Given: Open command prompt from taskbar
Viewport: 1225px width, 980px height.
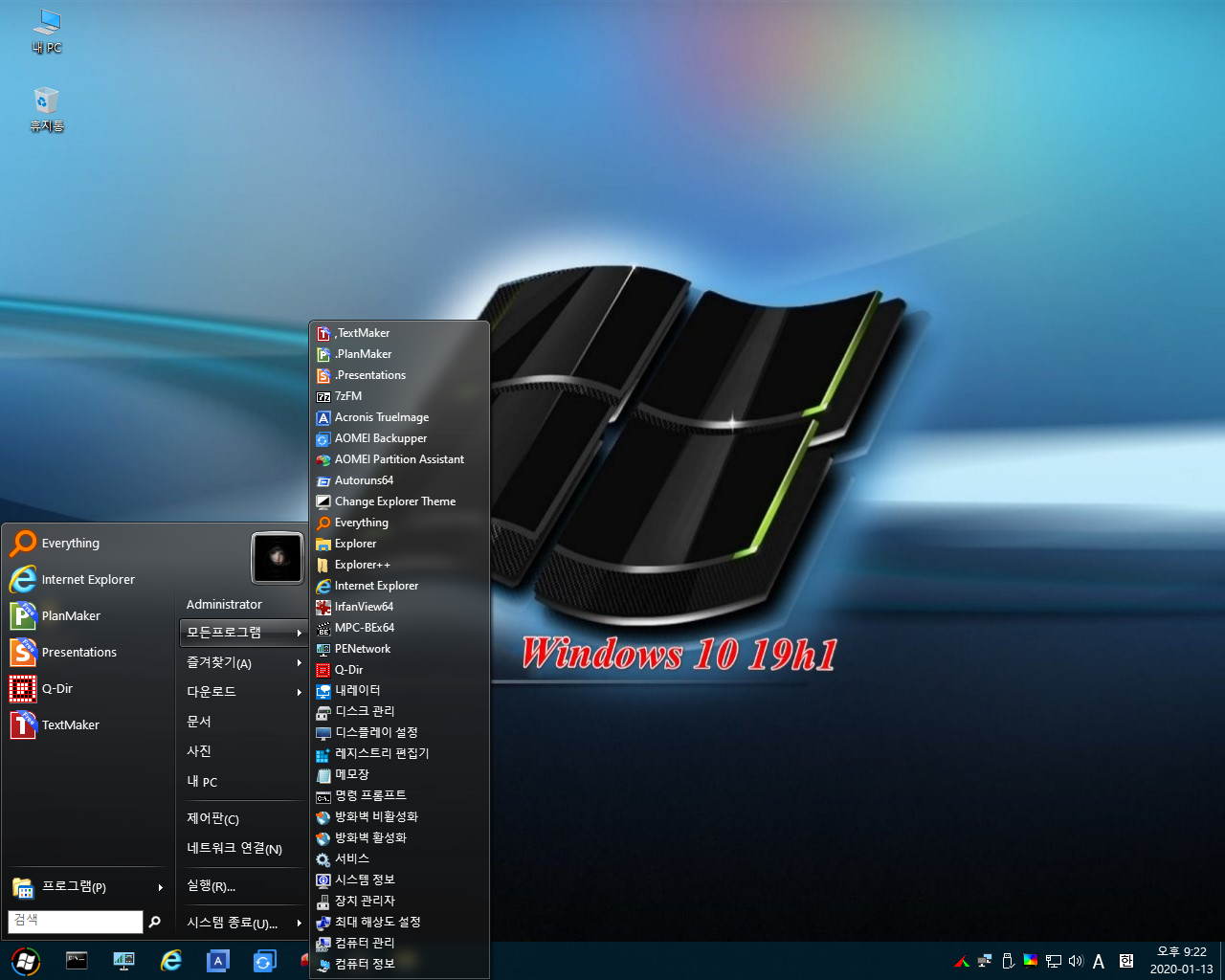Looking at the screenshot, I should pyautogui.click(x=77, y=961).
